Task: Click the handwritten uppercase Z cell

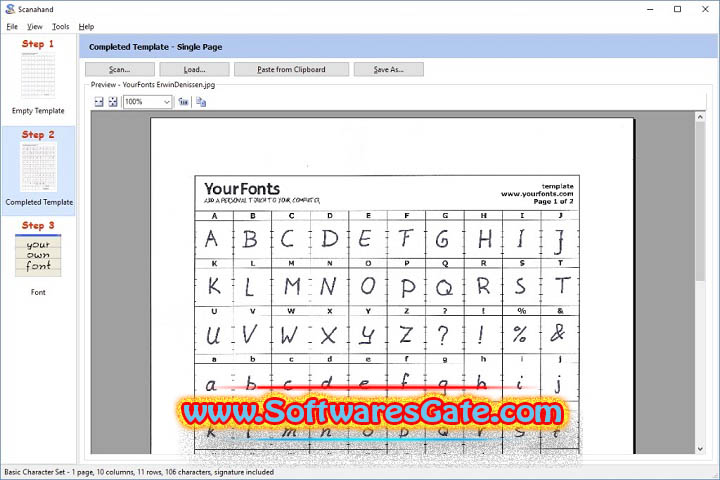Action: click(406, 334)
